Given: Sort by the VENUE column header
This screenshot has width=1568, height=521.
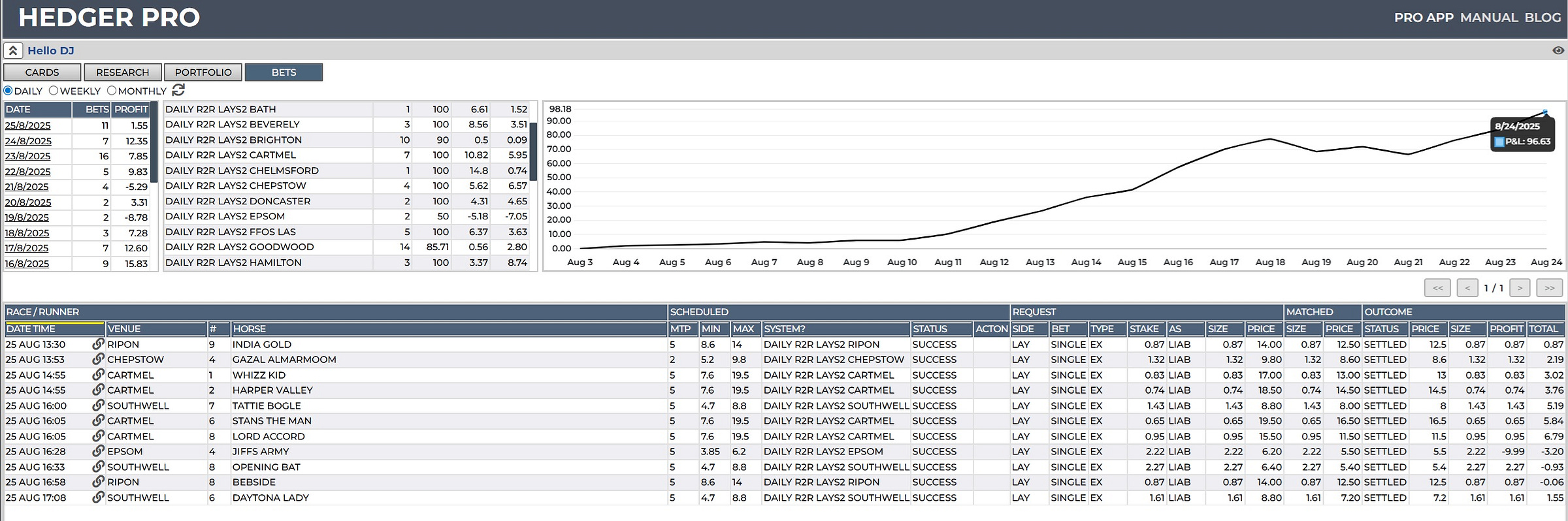Looking at the screenshot, I should 156,328.
